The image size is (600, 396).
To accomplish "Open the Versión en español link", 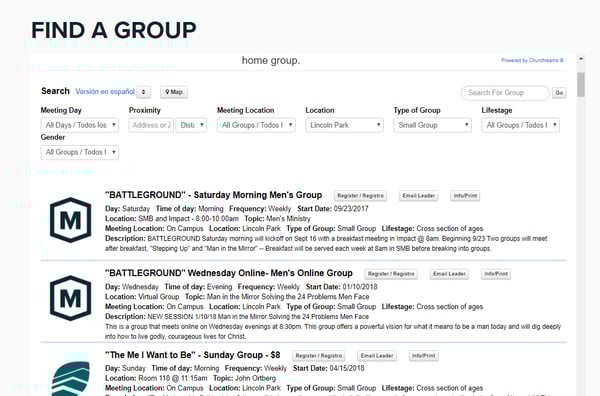I will [x=105, y=91].
